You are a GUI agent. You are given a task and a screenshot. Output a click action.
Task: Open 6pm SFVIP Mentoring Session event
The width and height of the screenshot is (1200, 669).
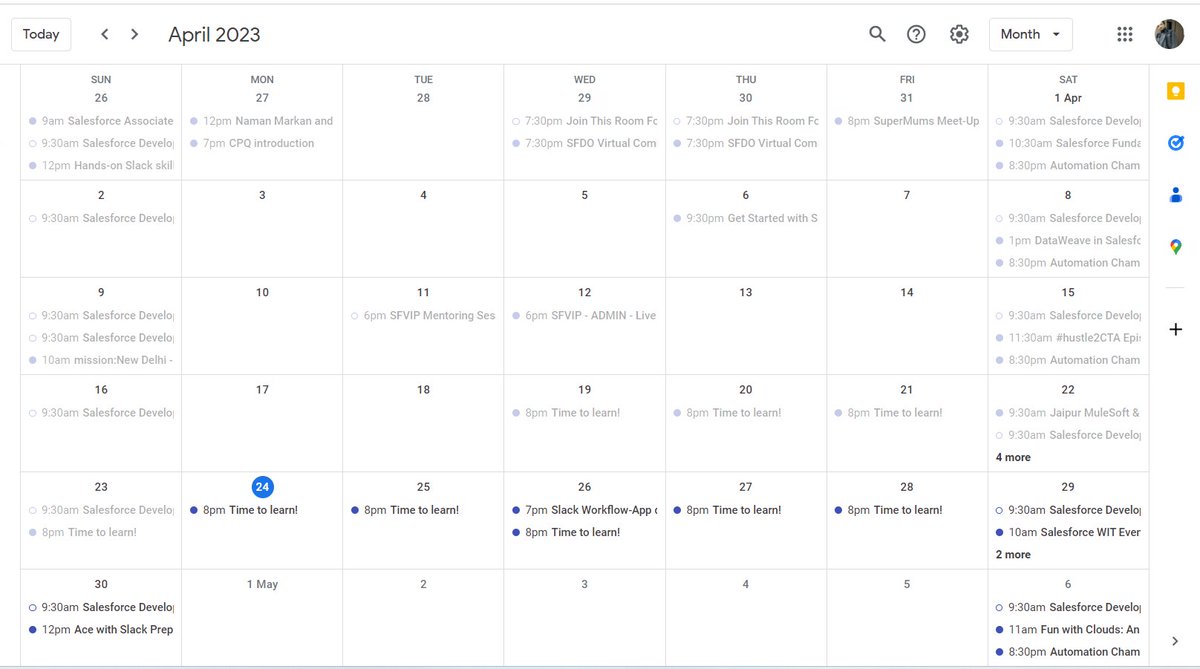click(x=423, y=315)
